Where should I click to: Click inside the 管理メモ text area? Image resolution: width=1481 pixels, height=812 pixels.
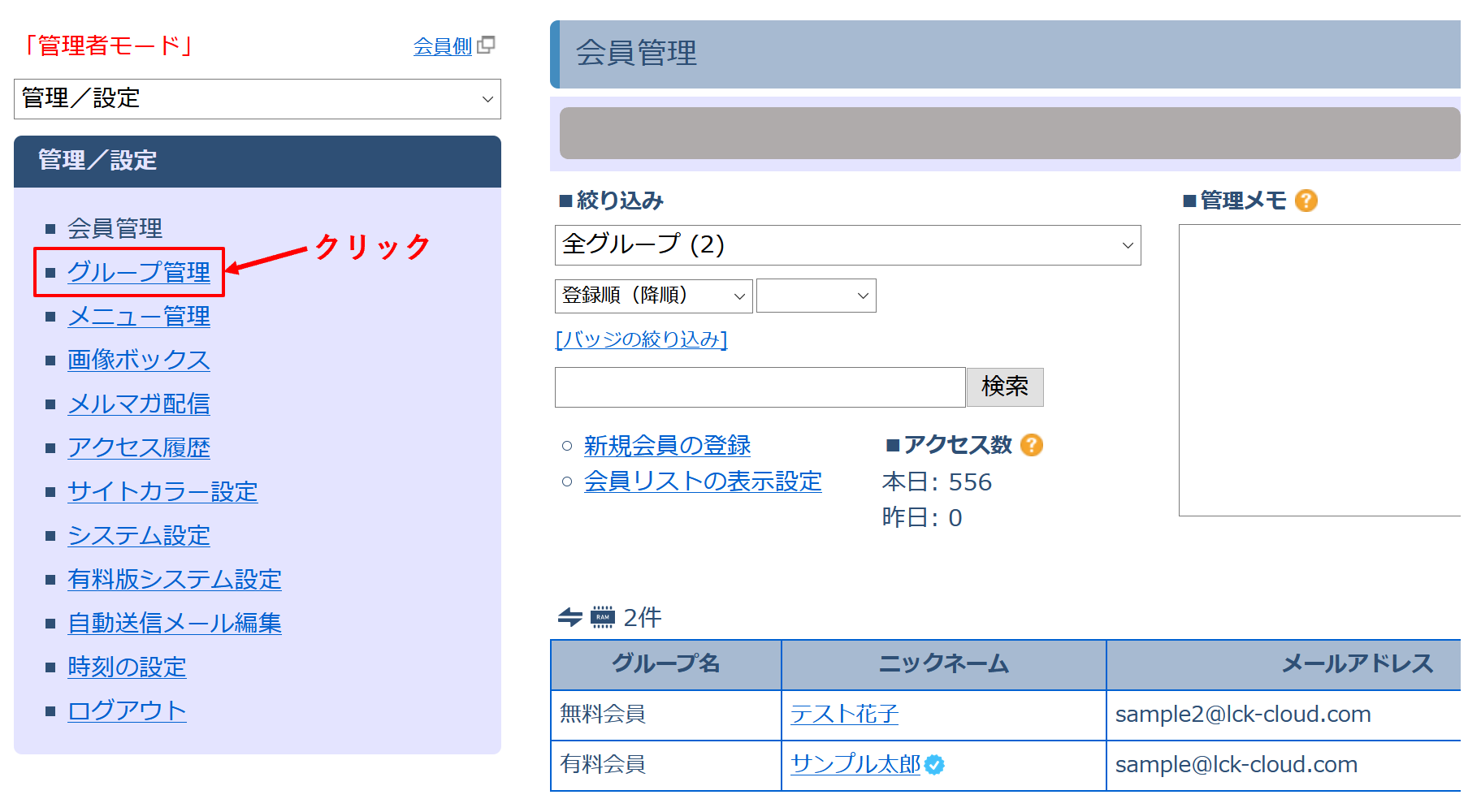coord(1320,370)
